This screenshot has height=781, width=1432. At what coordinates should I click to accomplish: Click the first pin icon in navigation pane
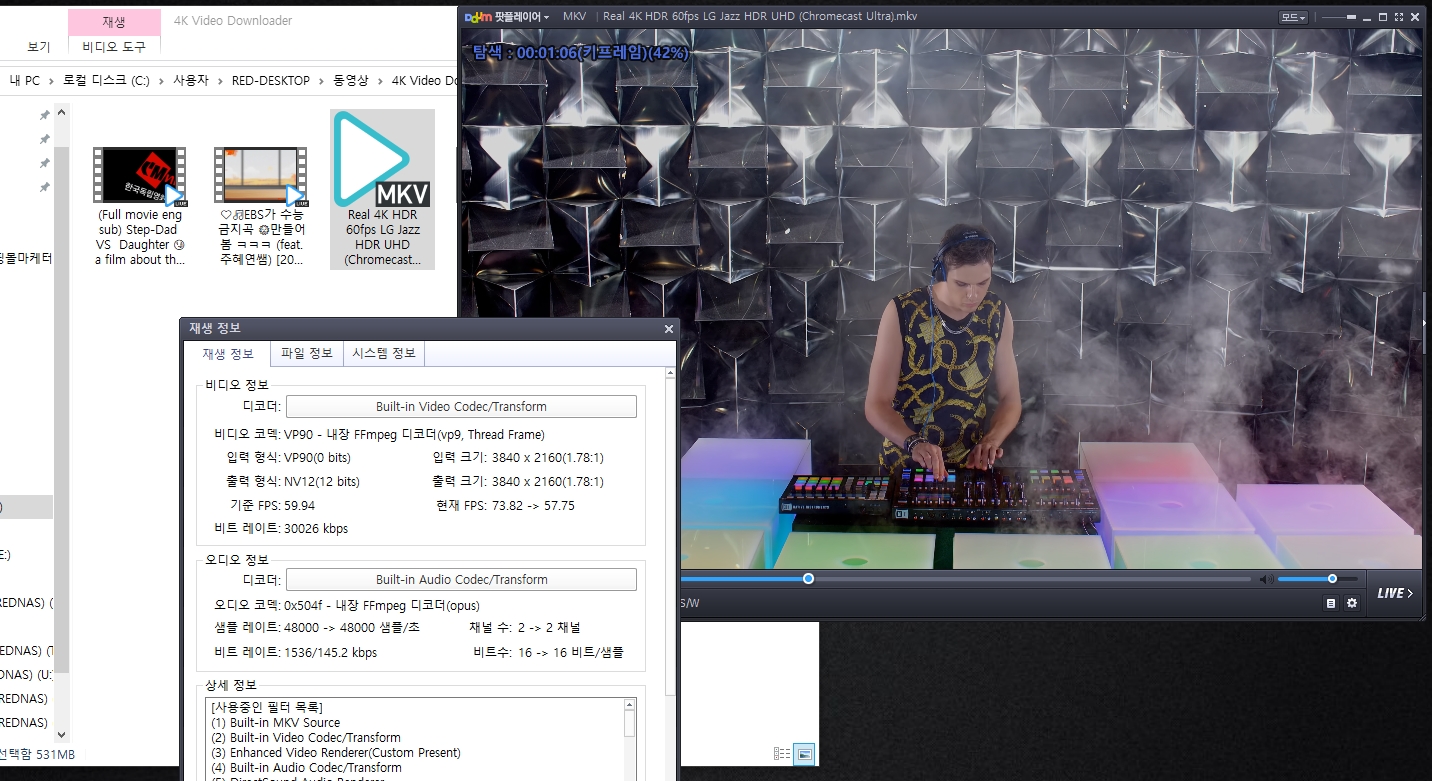point(44,115)
